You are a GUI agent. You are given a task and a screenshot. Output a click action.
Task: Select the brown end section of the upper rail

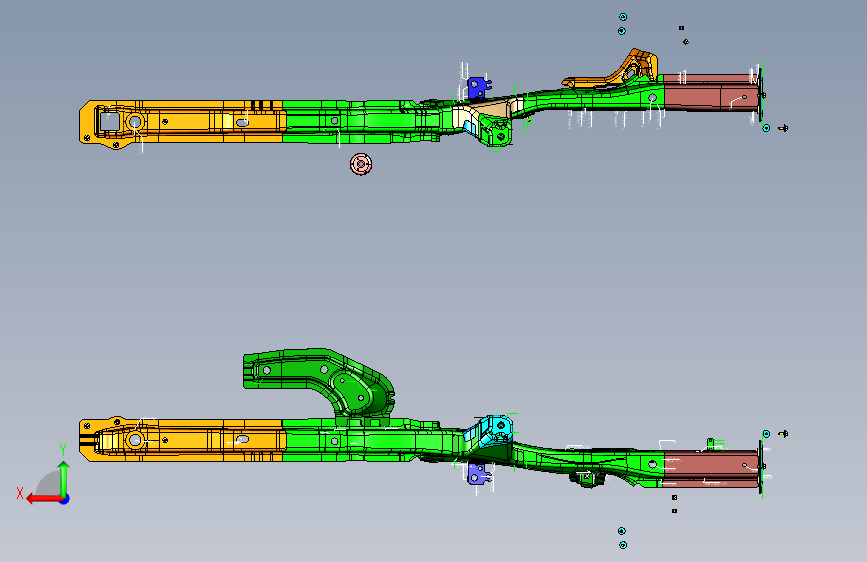coord(711,92)
